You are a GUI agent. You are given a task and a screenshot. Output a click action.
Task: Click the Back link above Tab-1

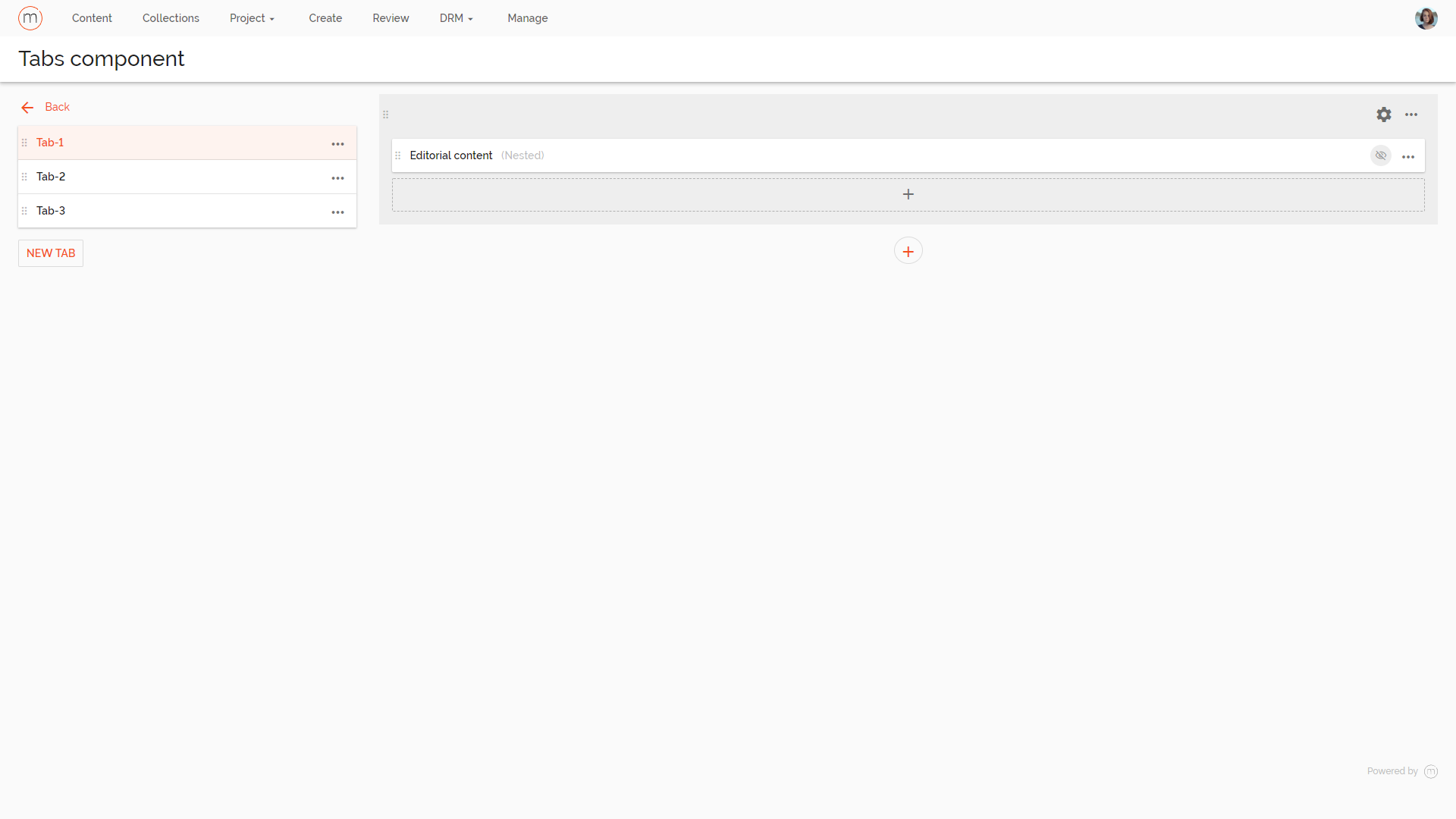coord(57,107)
